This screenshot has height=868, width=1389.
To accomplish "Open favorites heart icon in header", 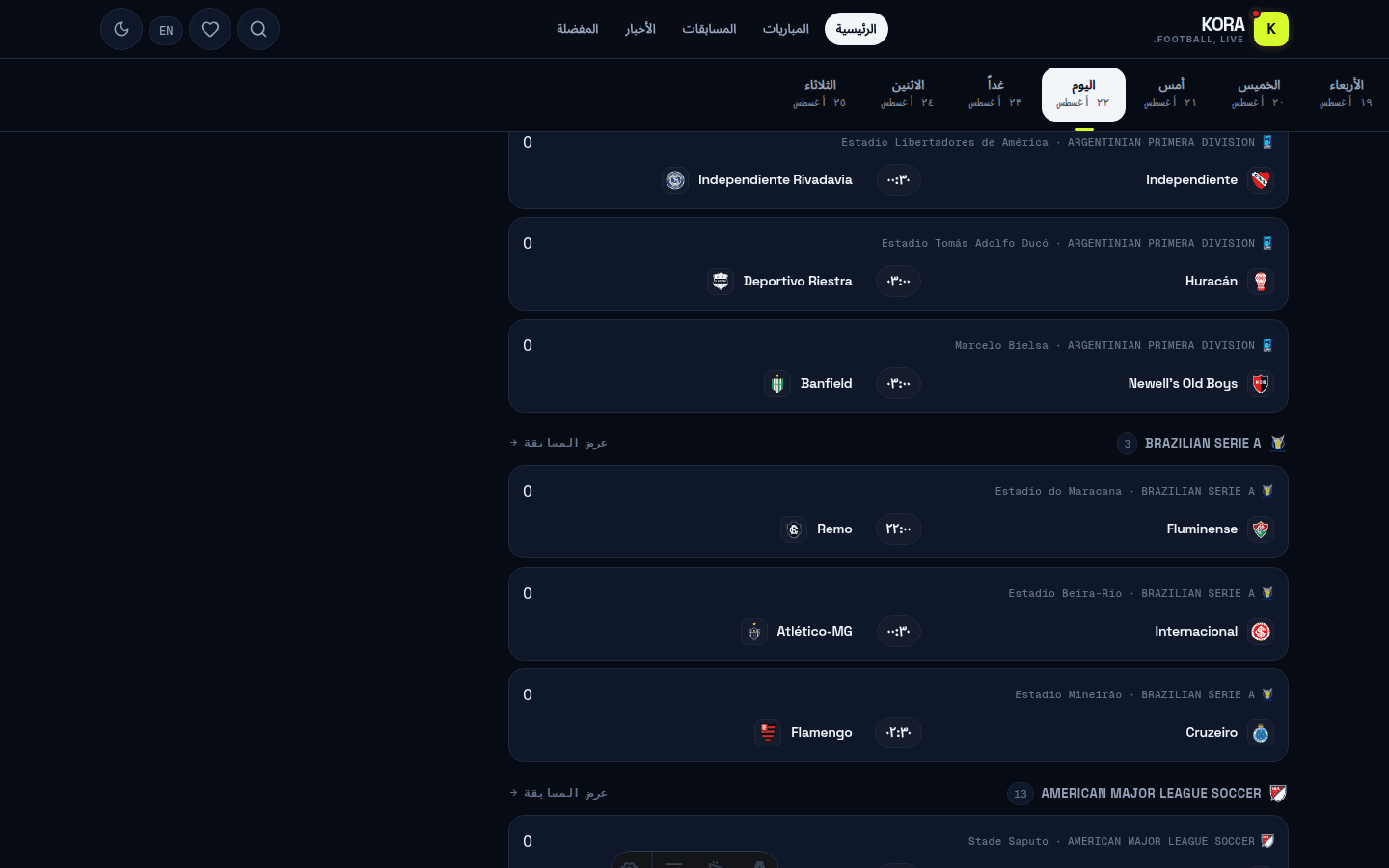I will click(x=210, y=29).
